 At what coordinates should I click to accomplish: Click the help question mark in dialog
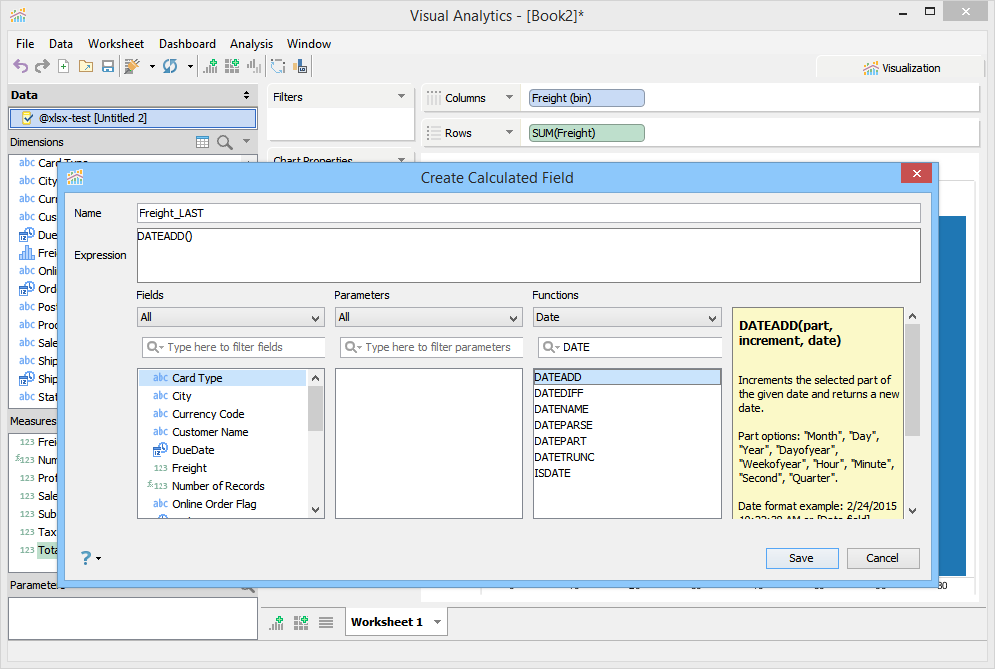(x=87, y=558)
